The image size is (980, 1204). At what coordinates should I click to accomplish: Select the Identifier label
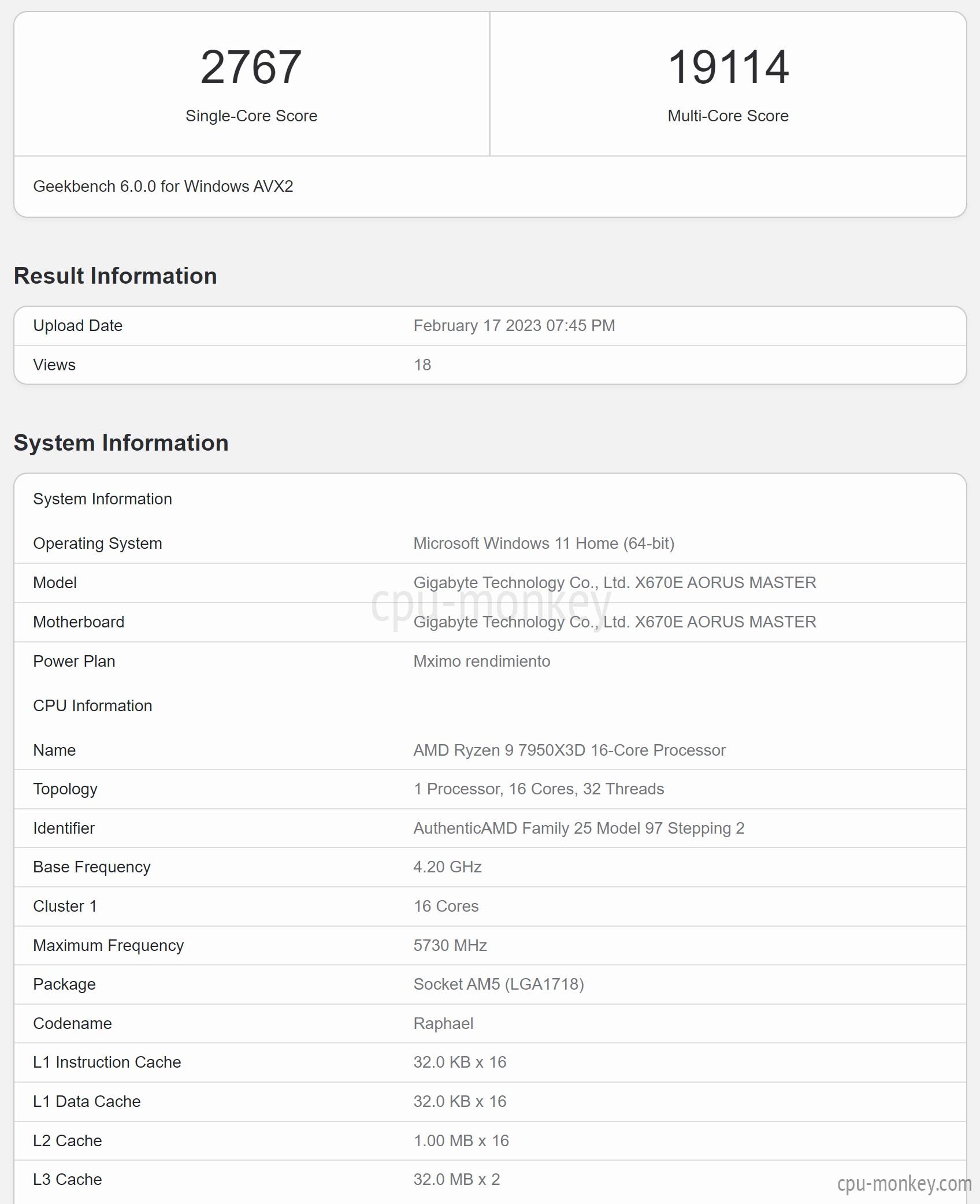pos(64,828)
